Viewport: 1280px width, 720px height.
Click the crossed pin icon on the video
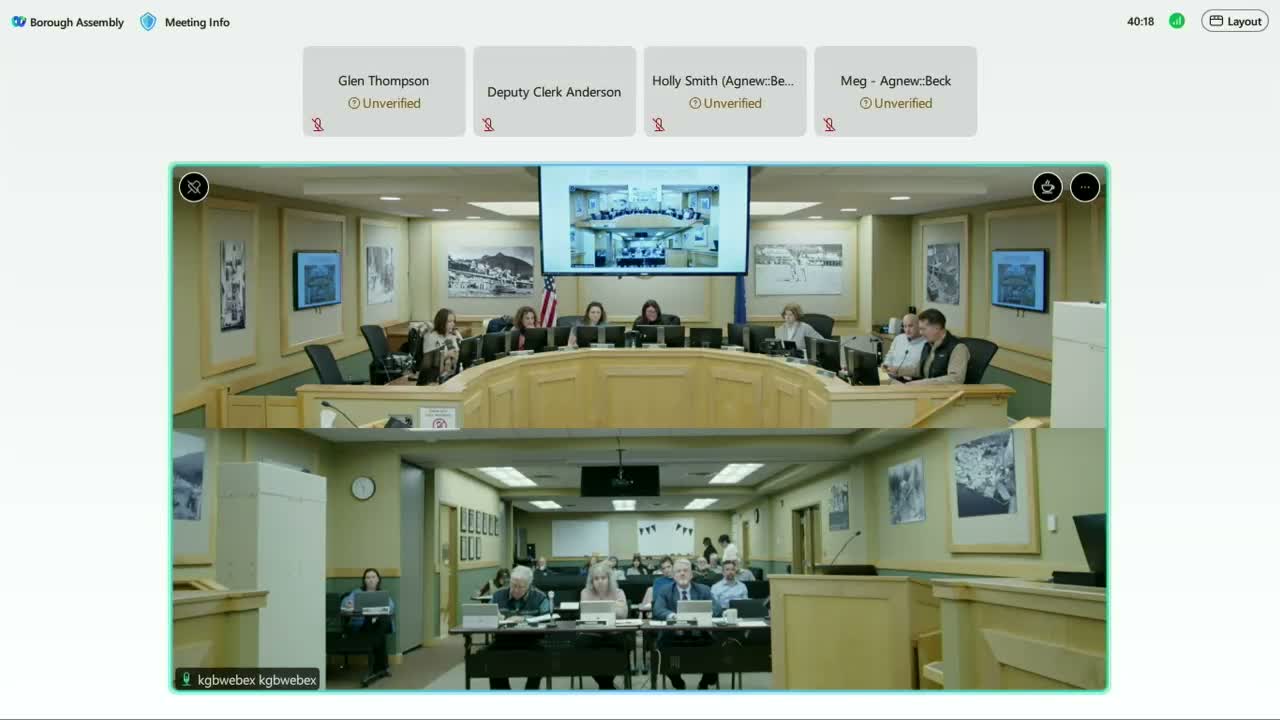click(194, 187)
